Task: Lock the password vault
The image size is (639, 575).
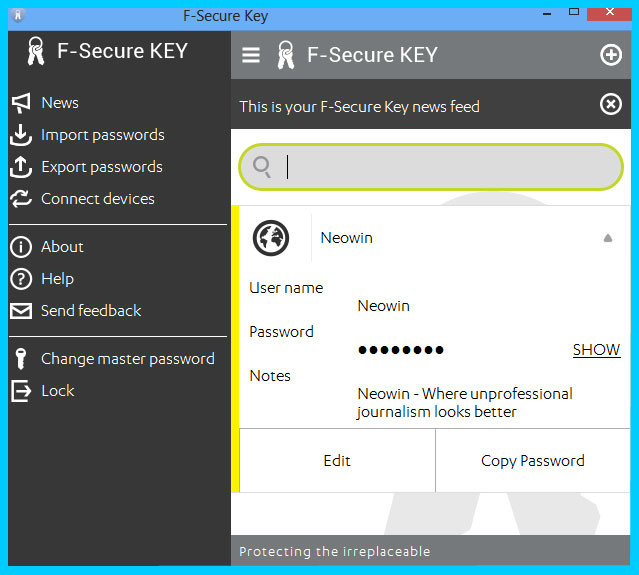Action: click(x=57, y=391)
